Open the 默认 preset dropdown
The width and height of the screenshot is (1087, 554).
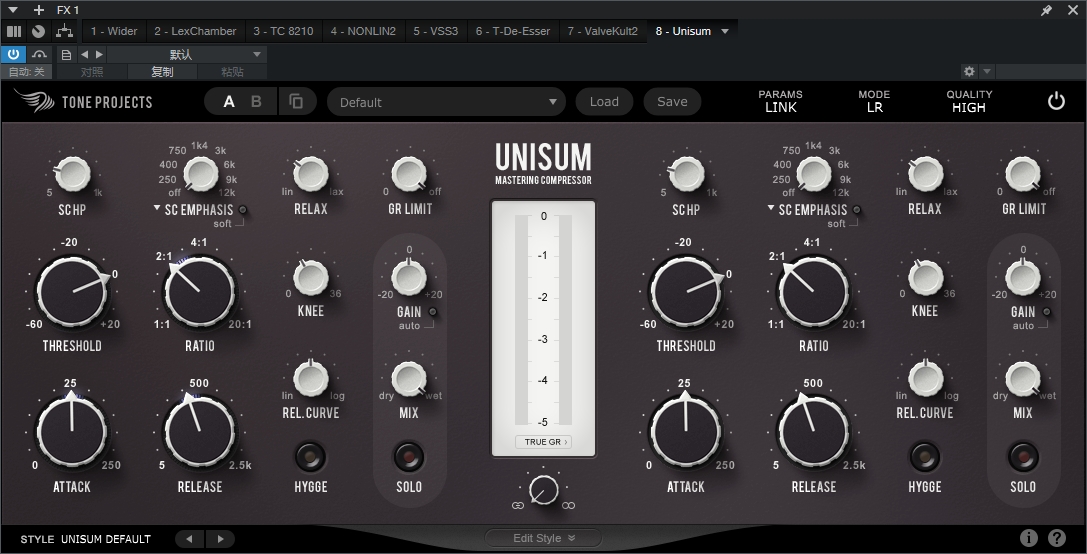tap(186, 55)
